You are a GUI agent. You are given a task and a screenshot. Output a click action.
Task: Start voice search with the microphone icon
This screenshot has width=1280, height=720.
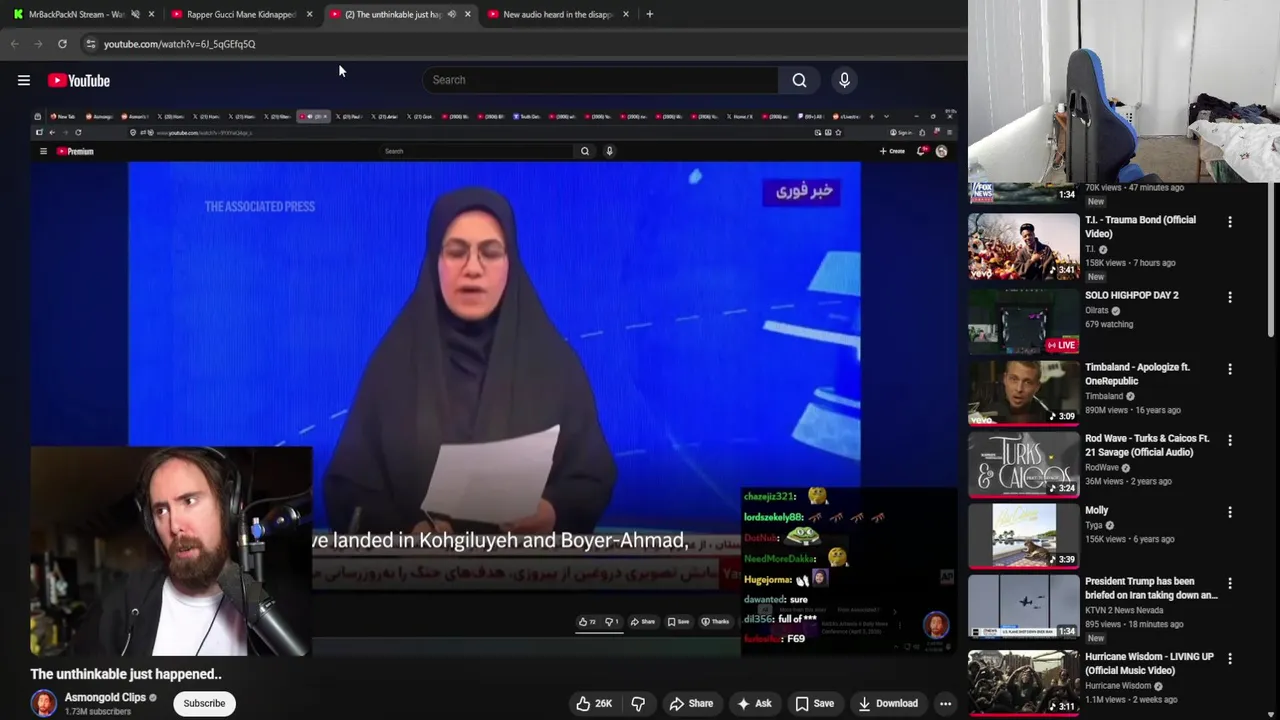844,80
